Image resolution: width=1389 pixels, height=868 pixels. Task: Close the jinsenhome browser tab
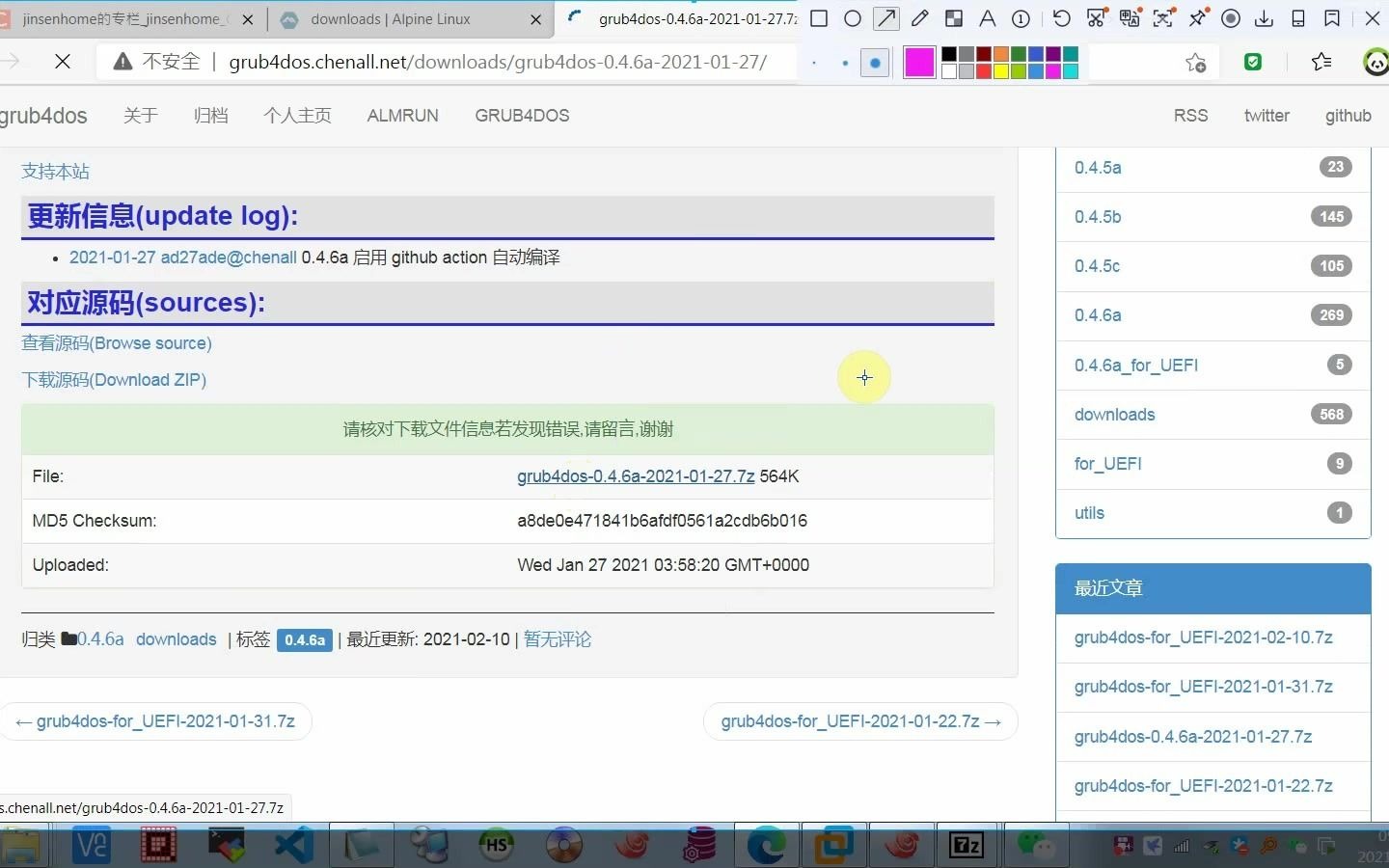click(x=248, y=19)
